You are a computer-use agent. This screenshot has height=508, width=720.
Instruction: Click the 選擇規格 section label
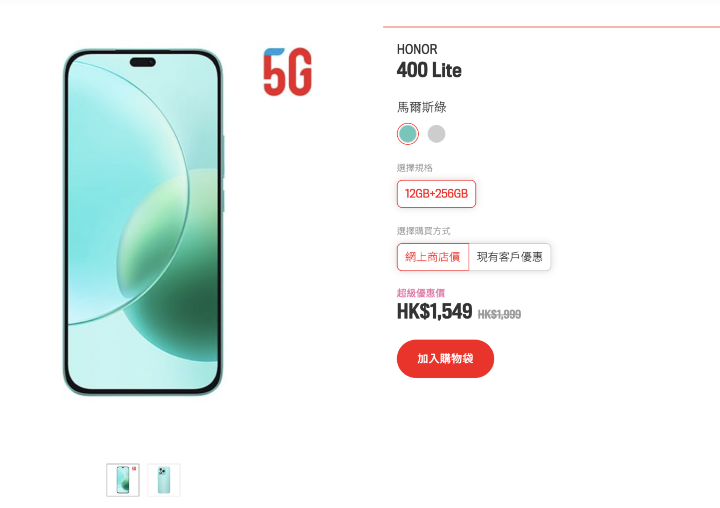click(x=415, y=168)
